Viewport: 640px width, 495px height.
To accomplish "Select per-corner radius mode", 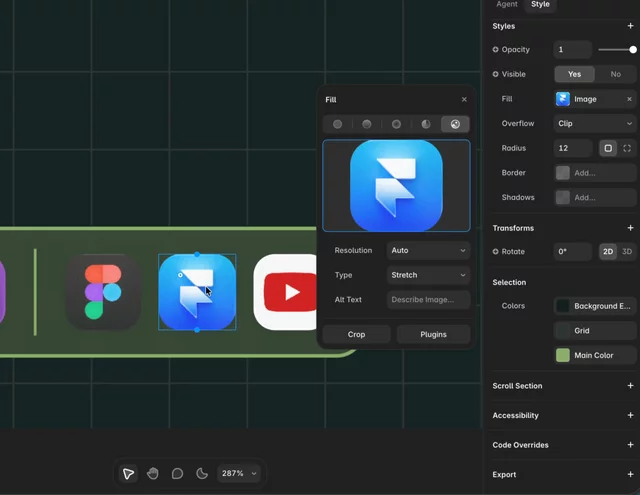I will click(x=627, y=148).
